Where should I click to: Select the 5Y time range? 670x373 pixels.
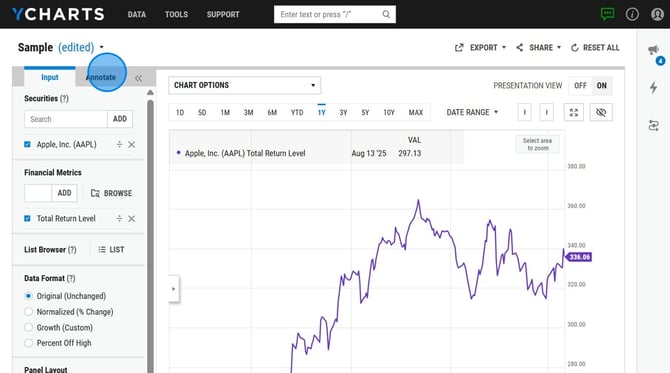tap(365, 112)
